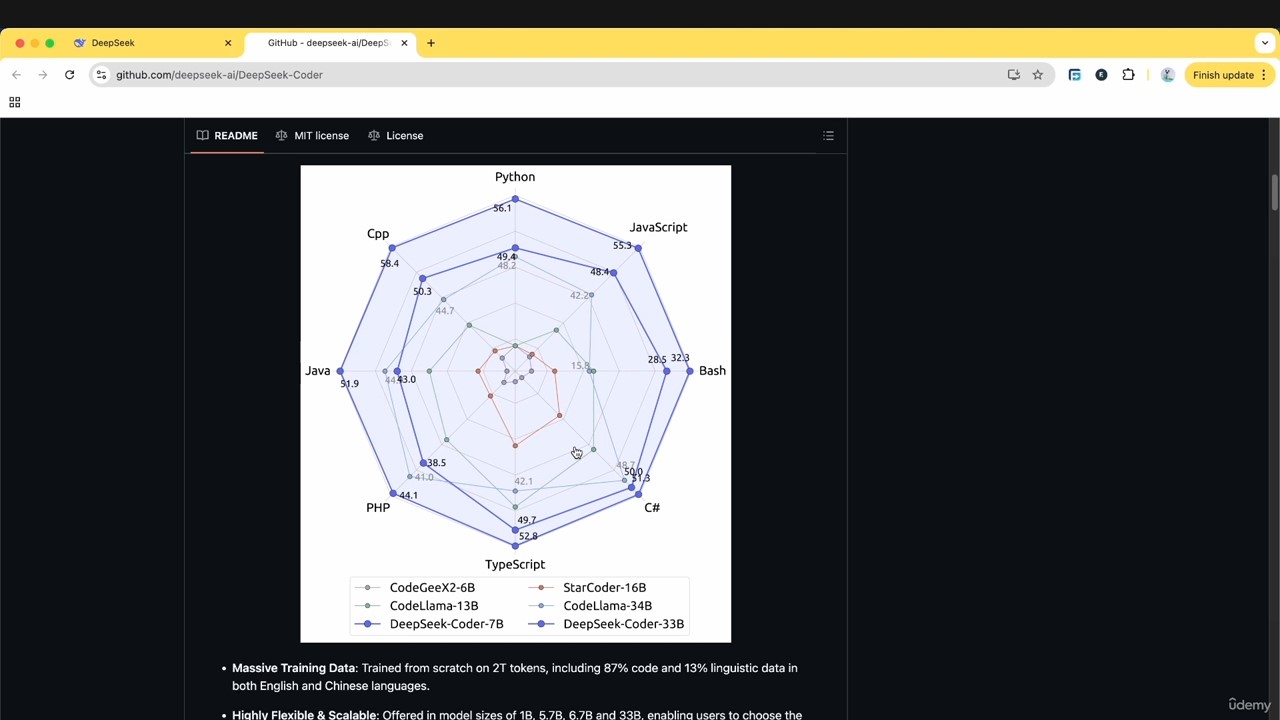Click the '55.3' JavaScript score value
Screen dimensions: 1280x720
point(622,246)
